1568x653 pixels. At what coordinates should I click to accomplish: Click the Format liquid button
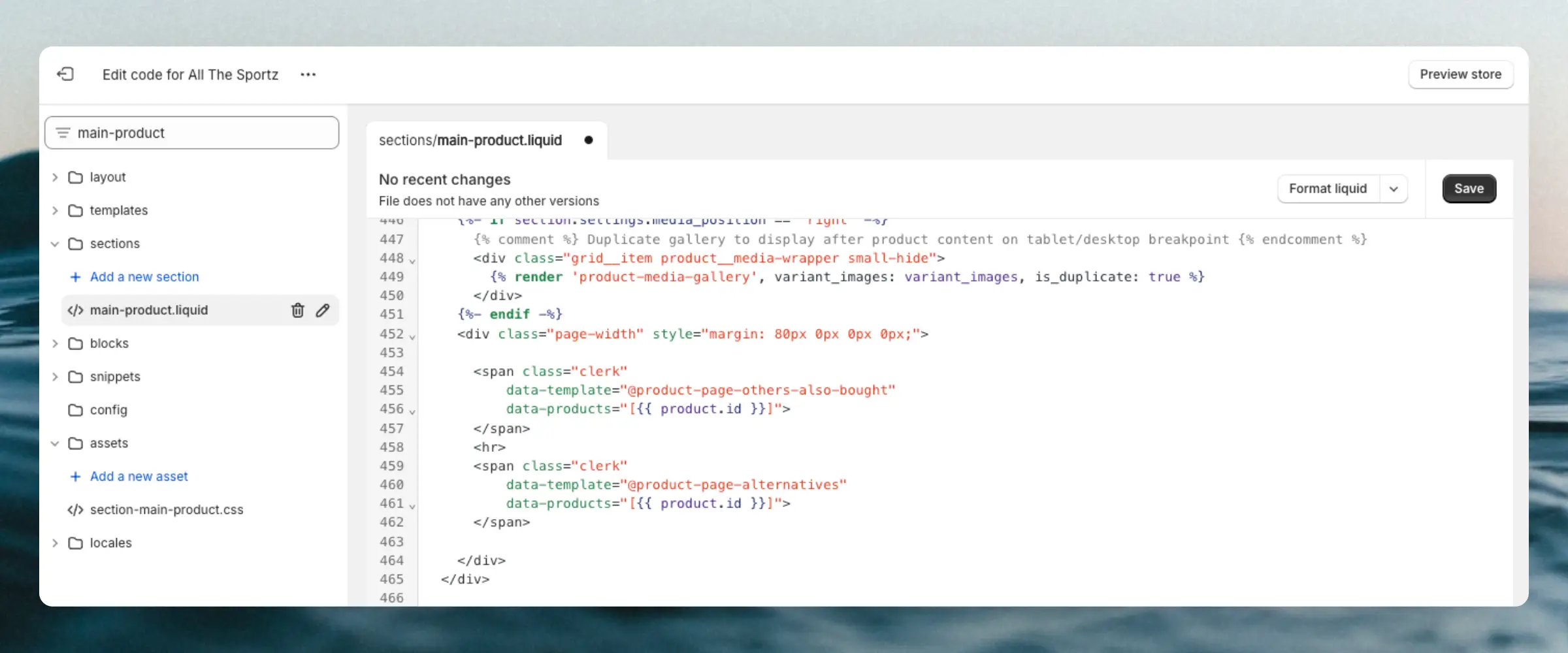point(1328,189)
